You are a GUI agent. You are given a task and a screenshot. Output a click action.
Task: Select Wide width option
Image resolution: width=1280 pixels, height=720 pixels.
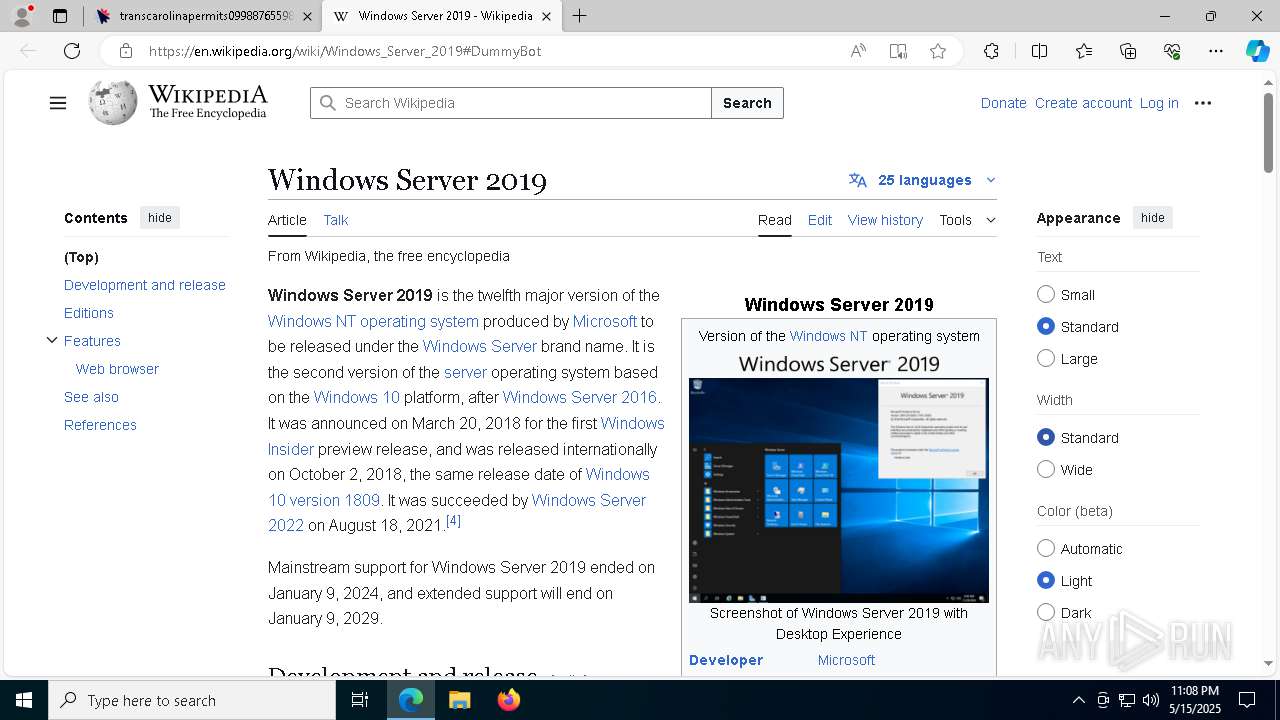[x=1046, y=469]
